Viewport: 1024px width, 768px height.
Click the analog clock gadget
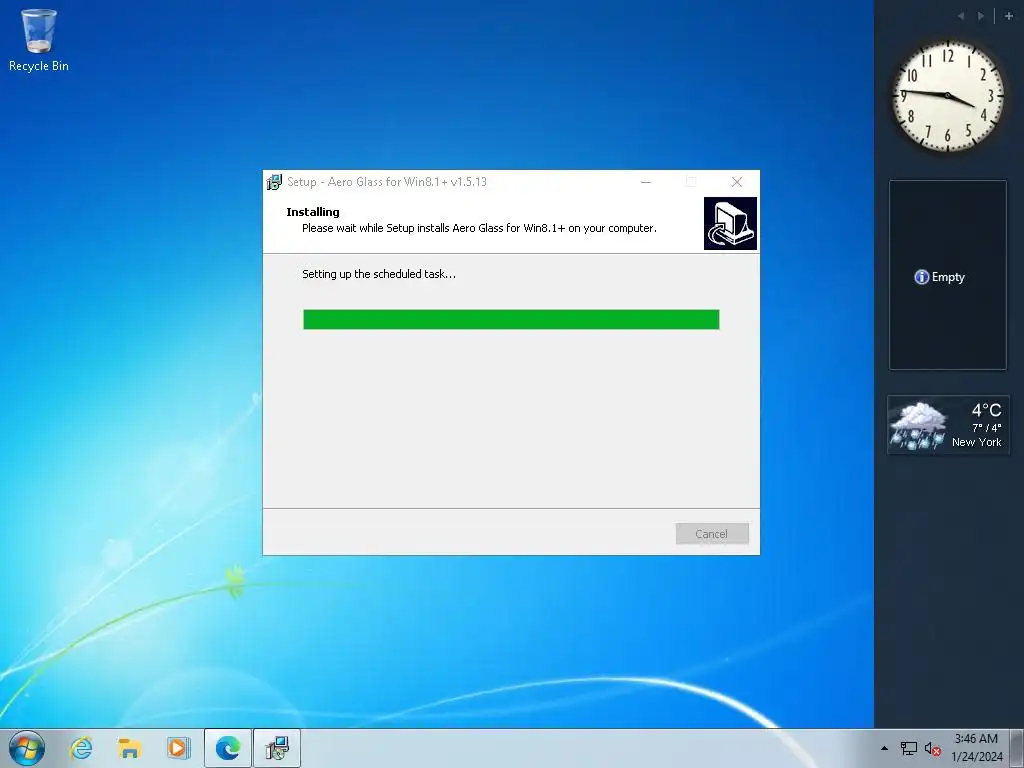(948, 96)
